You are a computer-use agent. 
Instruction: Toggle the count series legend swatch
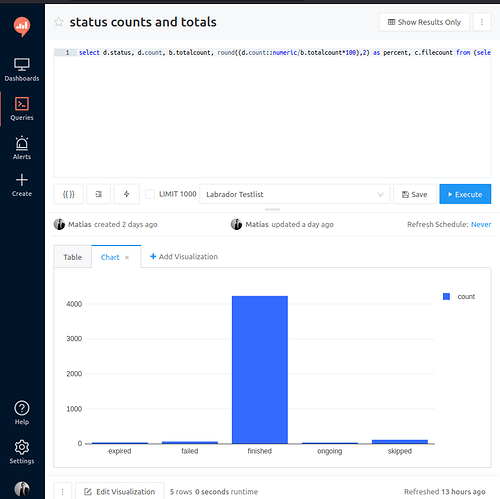pyautogui.click(x=446, y=296)
